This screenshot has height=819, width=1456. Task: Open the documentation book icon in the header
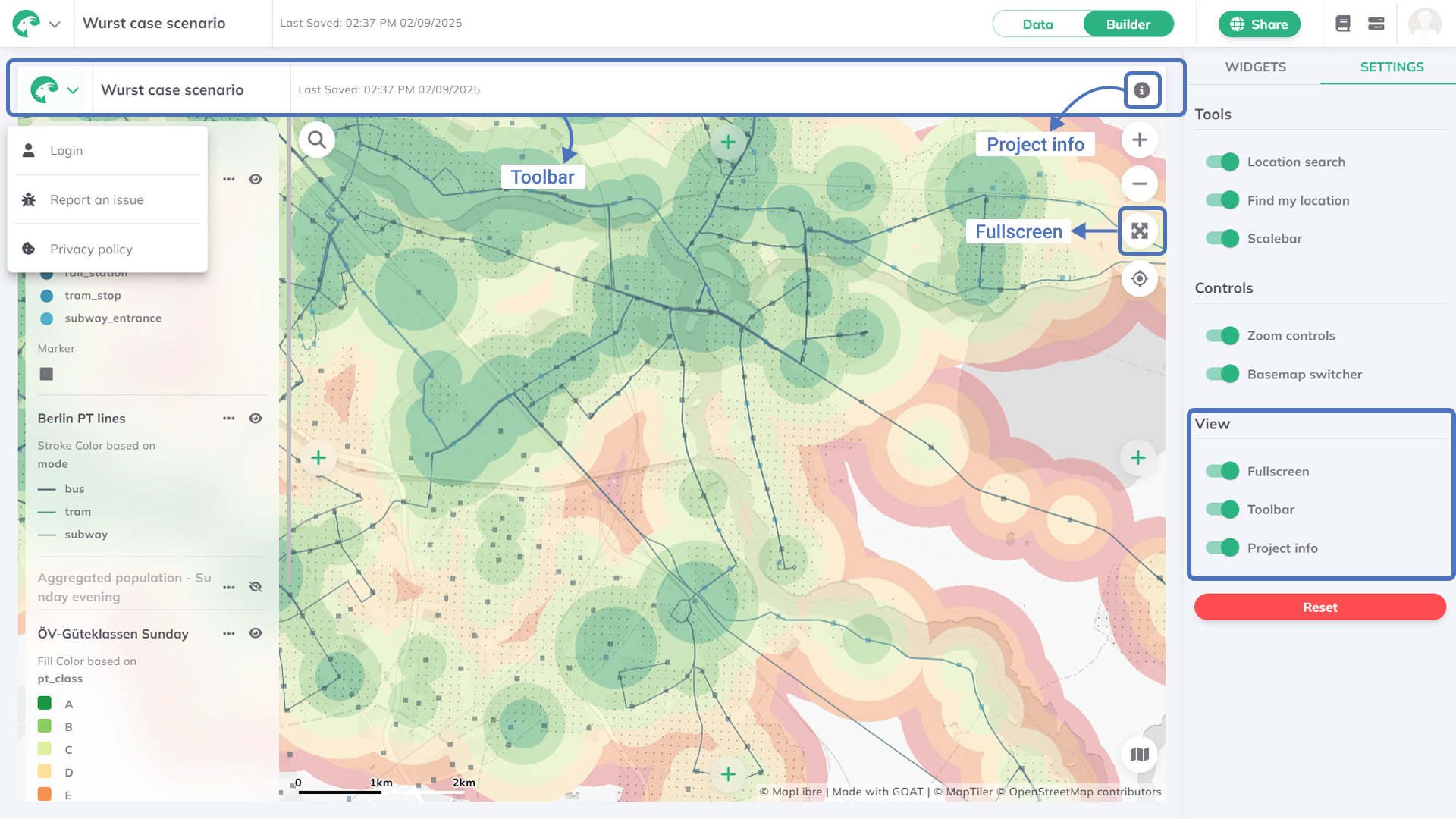pos(1343,24)
